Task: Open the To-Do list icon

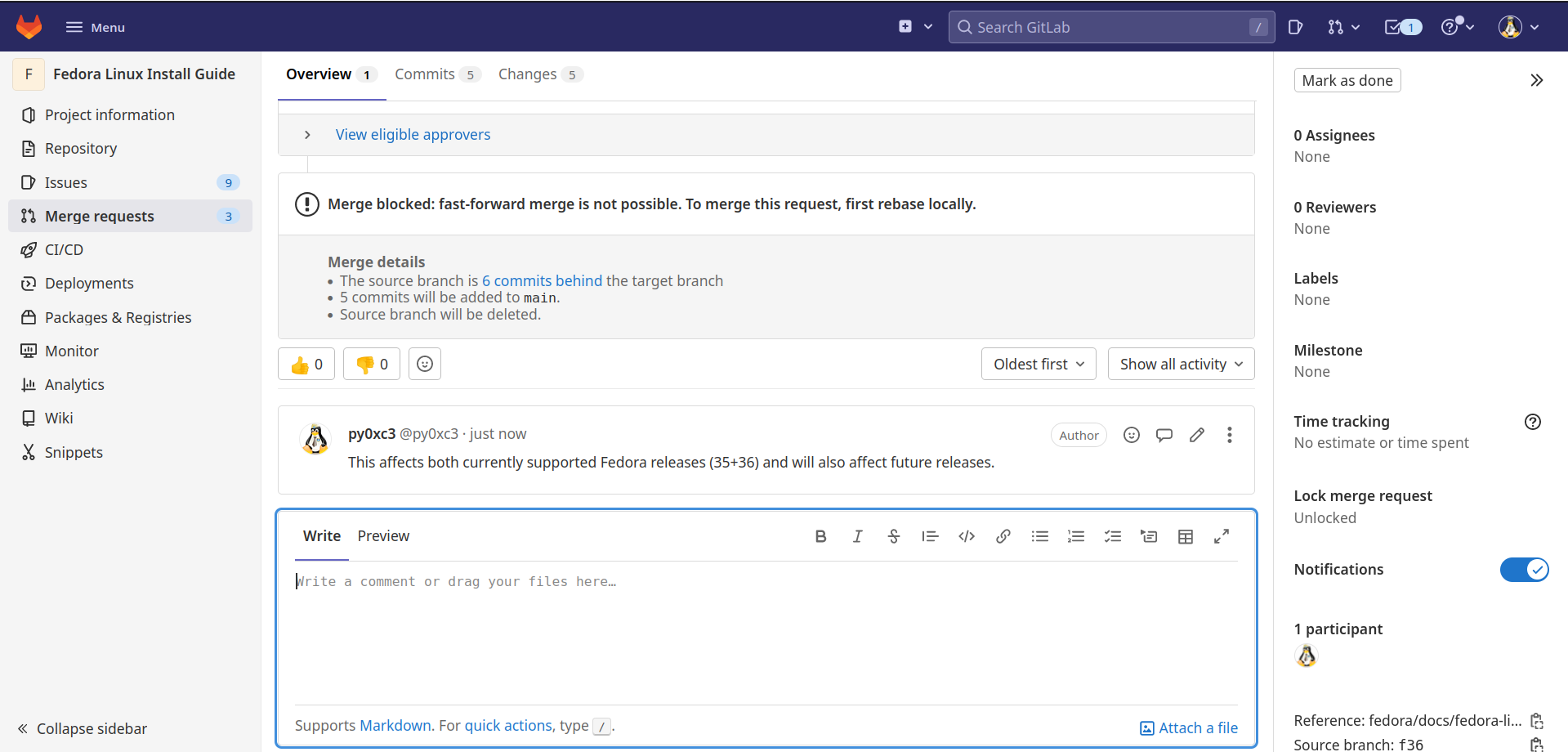Action: tap(1403, 27)
